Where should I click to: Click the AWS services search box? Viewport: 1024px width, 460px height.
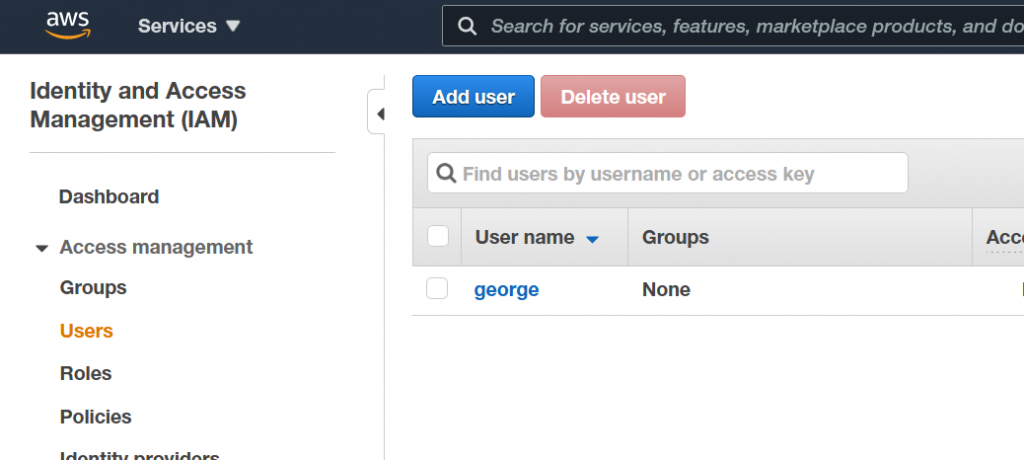coord(733,26)
